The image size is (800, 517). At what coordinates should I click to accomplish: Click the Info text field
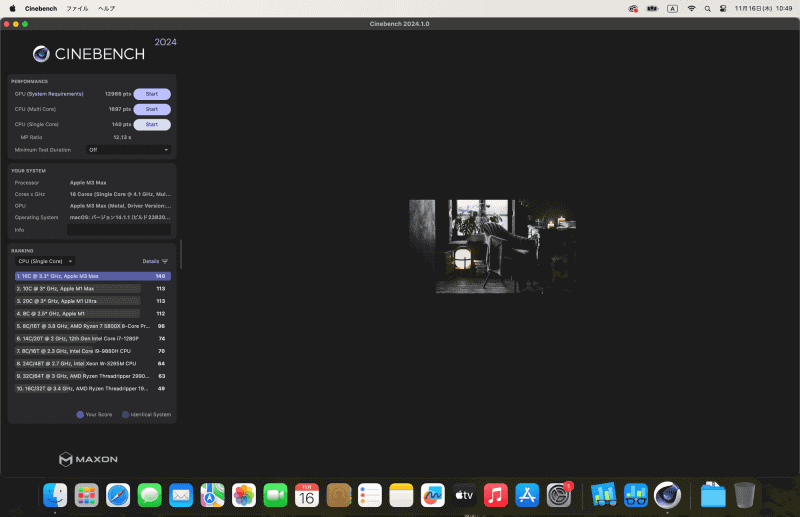(119, 230)
